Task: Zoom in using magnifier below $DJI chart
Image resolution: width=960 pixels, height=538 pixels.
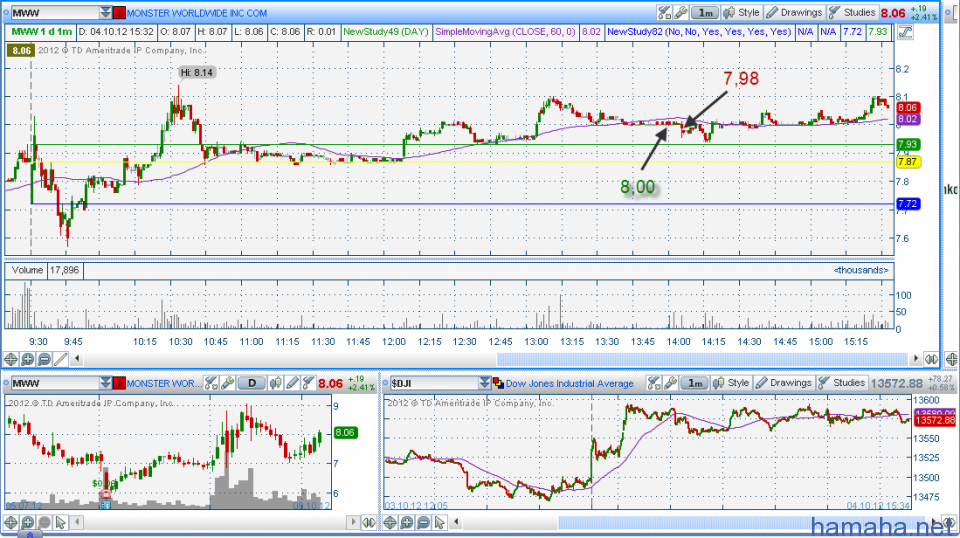Action: (407, 522)
